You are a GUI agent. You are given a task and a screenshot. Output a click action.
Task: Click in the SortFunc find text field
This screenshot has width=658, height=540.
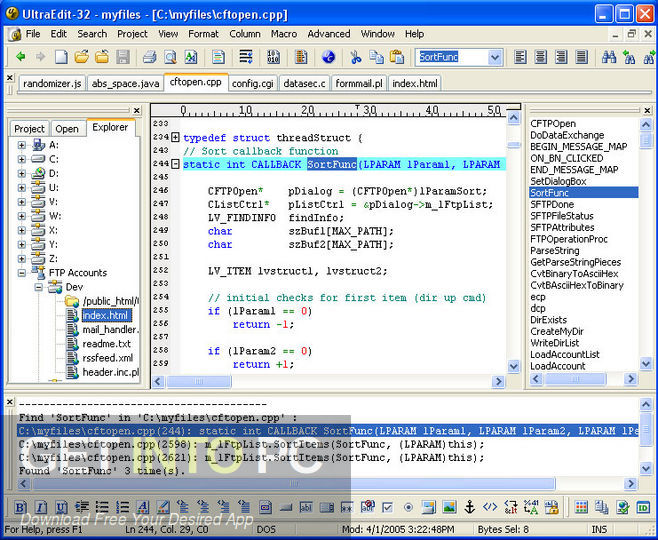(452, 57)
